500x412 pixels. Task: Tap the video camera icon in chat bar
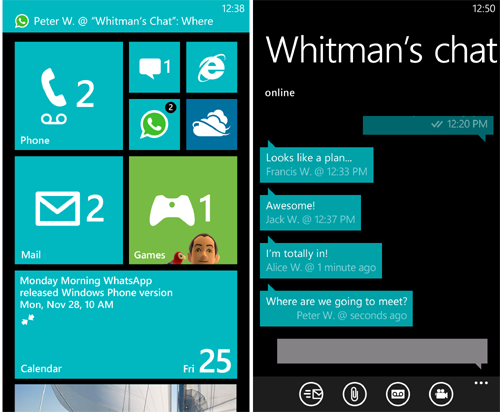(x=441, y=394)
